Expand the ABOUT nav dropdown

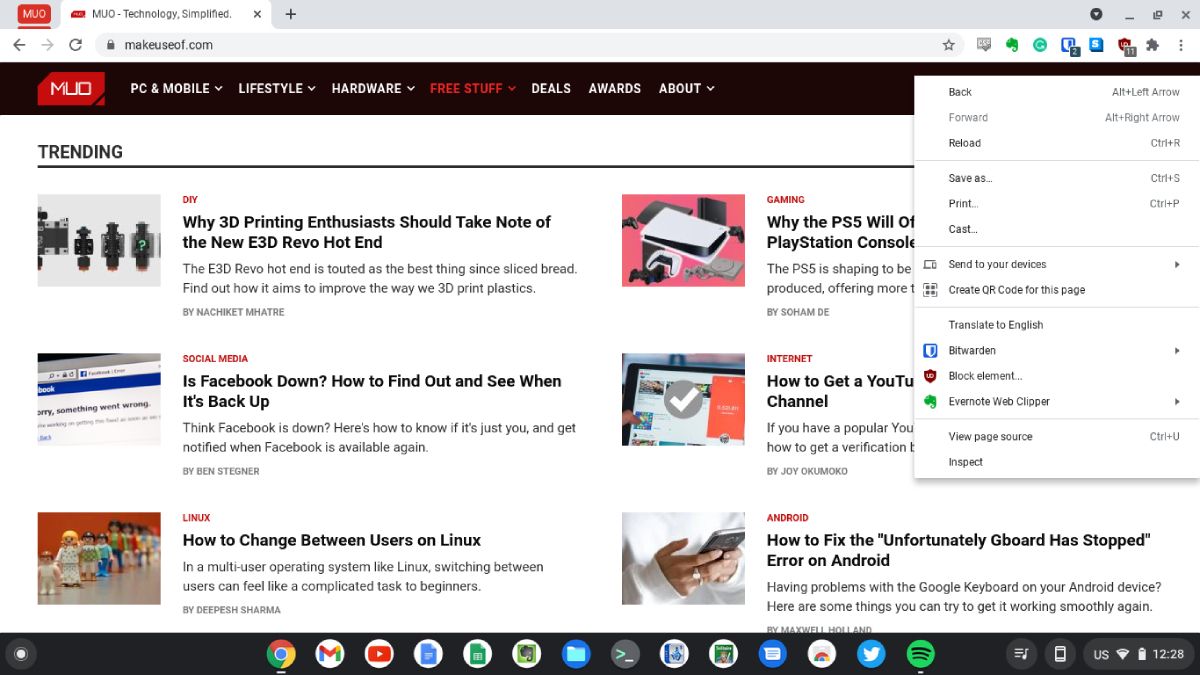pos(687,88)
